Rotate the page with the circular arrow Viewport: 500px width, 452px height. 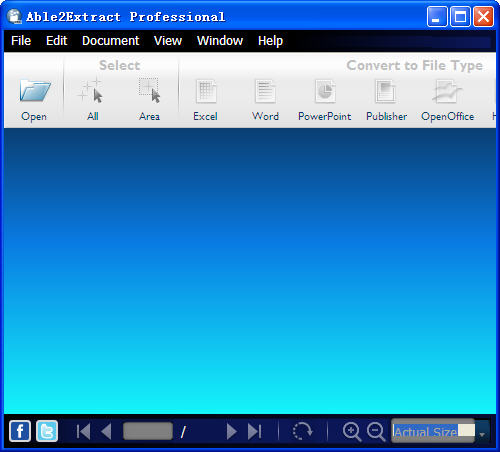pos(302,431)
